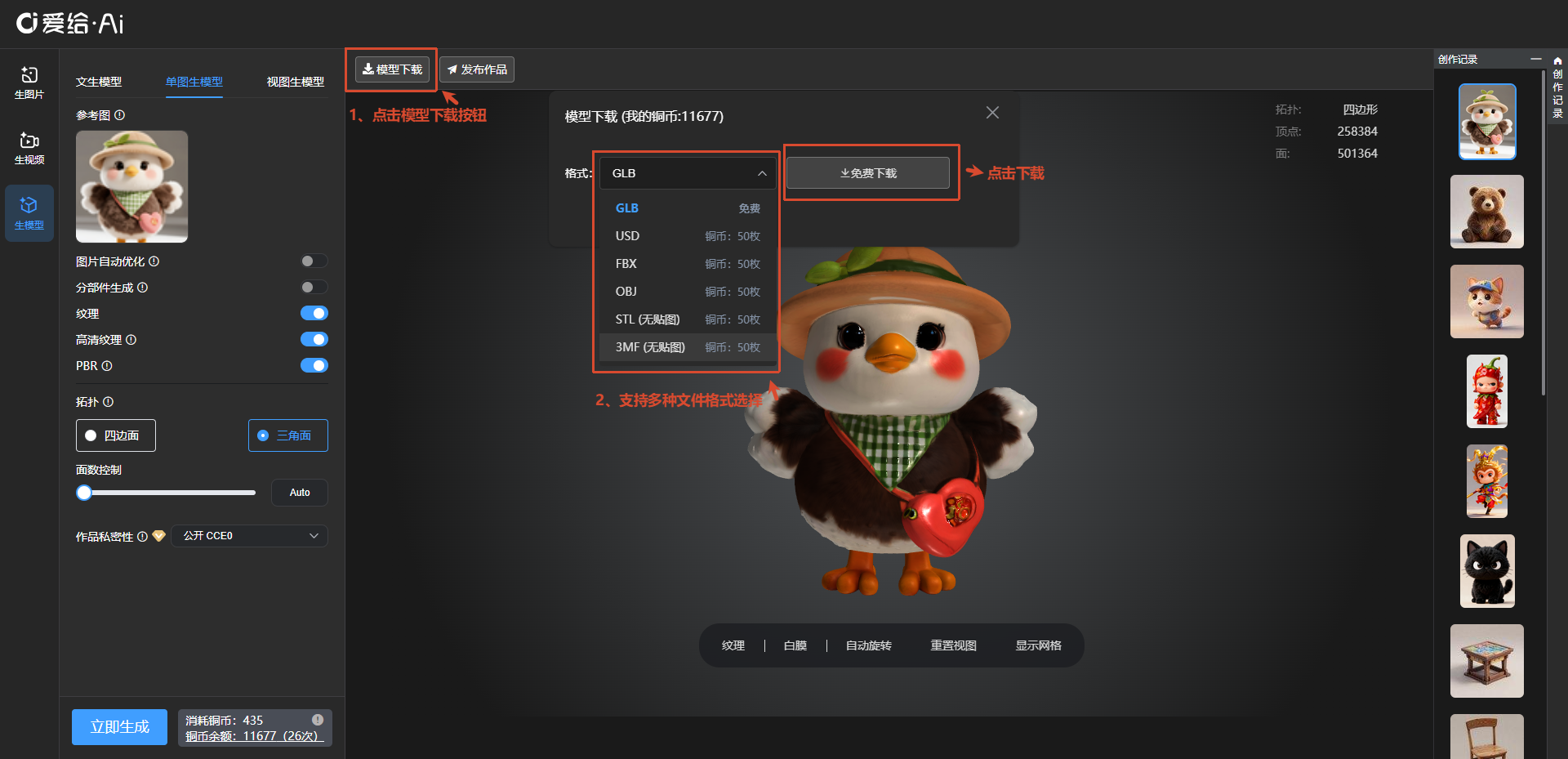Screen dimensions: 1568x759
Task: Open the 生视频 video generation section
Action: click(x=29, y=148)
